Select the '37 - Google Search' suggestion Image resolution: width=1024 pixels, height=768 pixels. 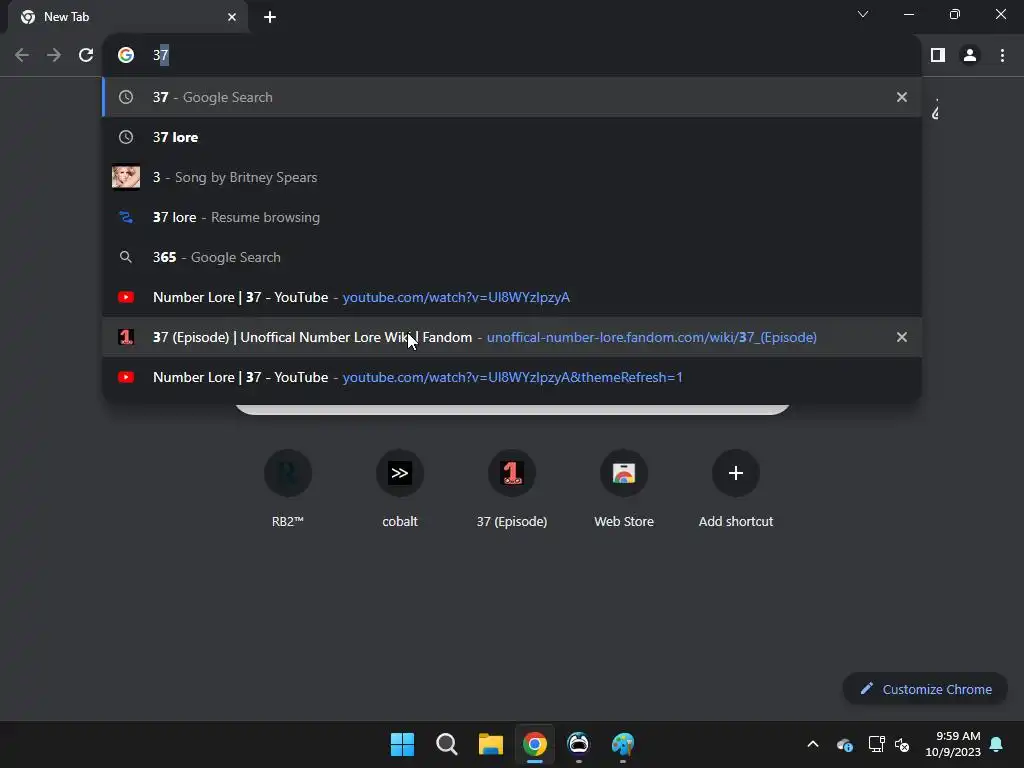(511, 97)
